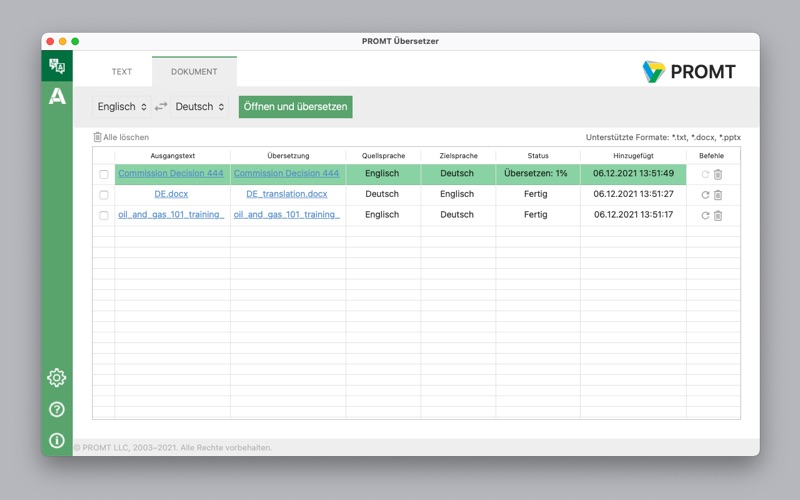Open DE_translation.docx link
Viewport: 800px width, 500px height.
(287, 194)
